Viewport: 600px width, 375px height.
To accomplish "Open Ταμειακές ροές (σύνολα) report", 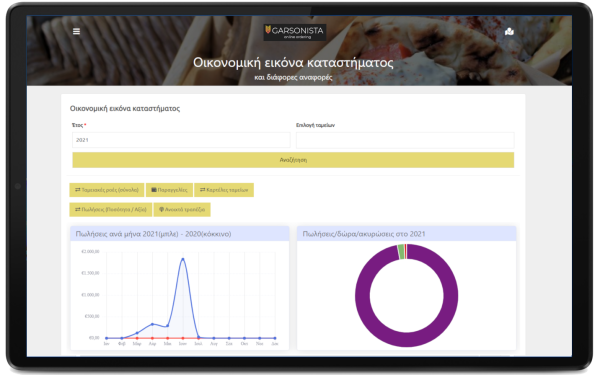I will coord(107,190).
